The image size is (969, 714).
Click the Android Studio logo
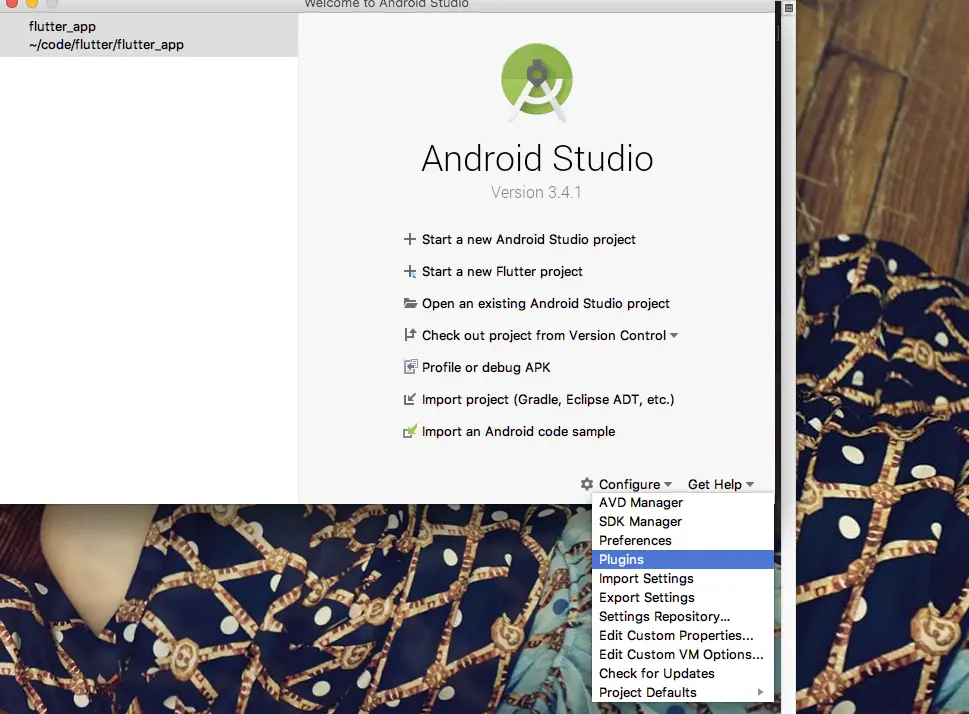click(x=536, y=82)
